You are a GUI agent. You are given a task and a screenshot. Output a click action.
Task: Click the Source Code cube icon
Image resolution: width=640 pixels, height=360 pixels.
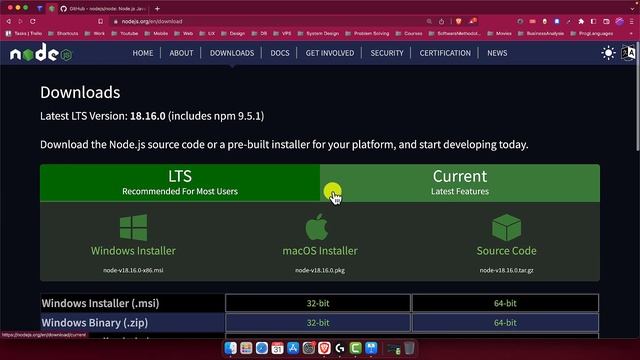click(x=507, y=227)
